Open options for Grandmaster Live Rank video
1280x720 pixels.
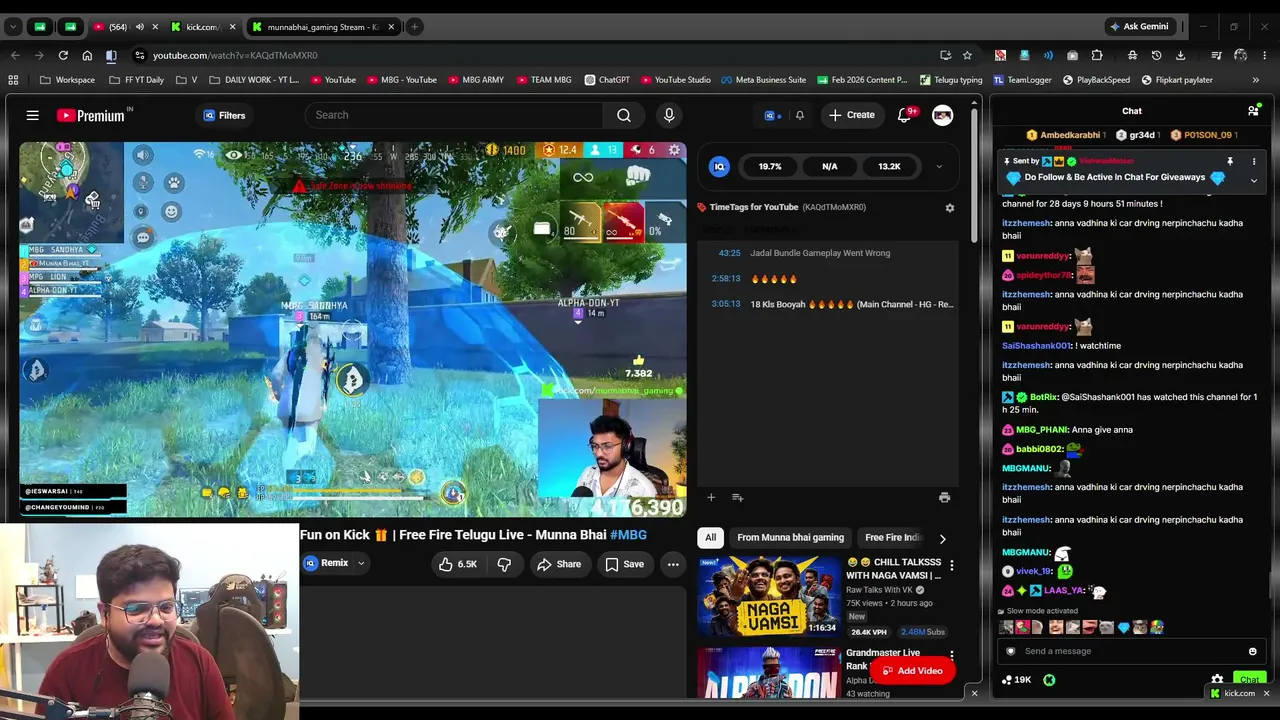[951, 656]
